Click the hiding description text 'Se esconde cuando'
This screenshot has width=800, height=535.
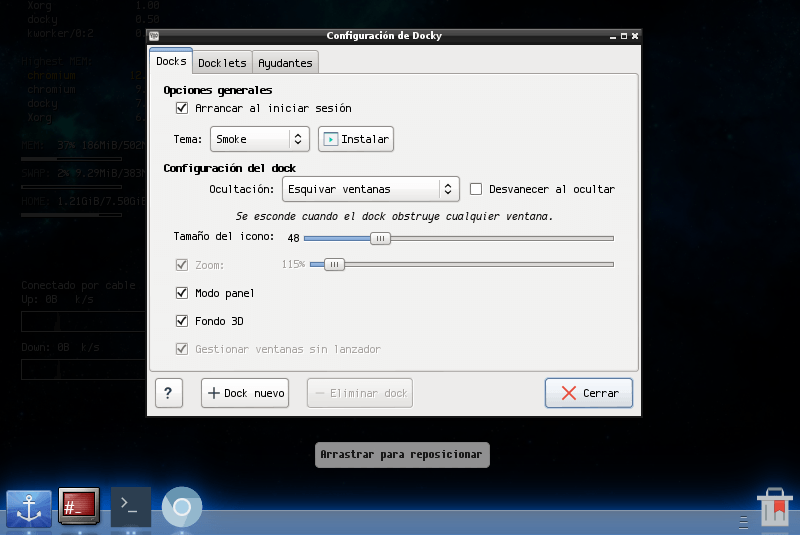tap(394, 216)
